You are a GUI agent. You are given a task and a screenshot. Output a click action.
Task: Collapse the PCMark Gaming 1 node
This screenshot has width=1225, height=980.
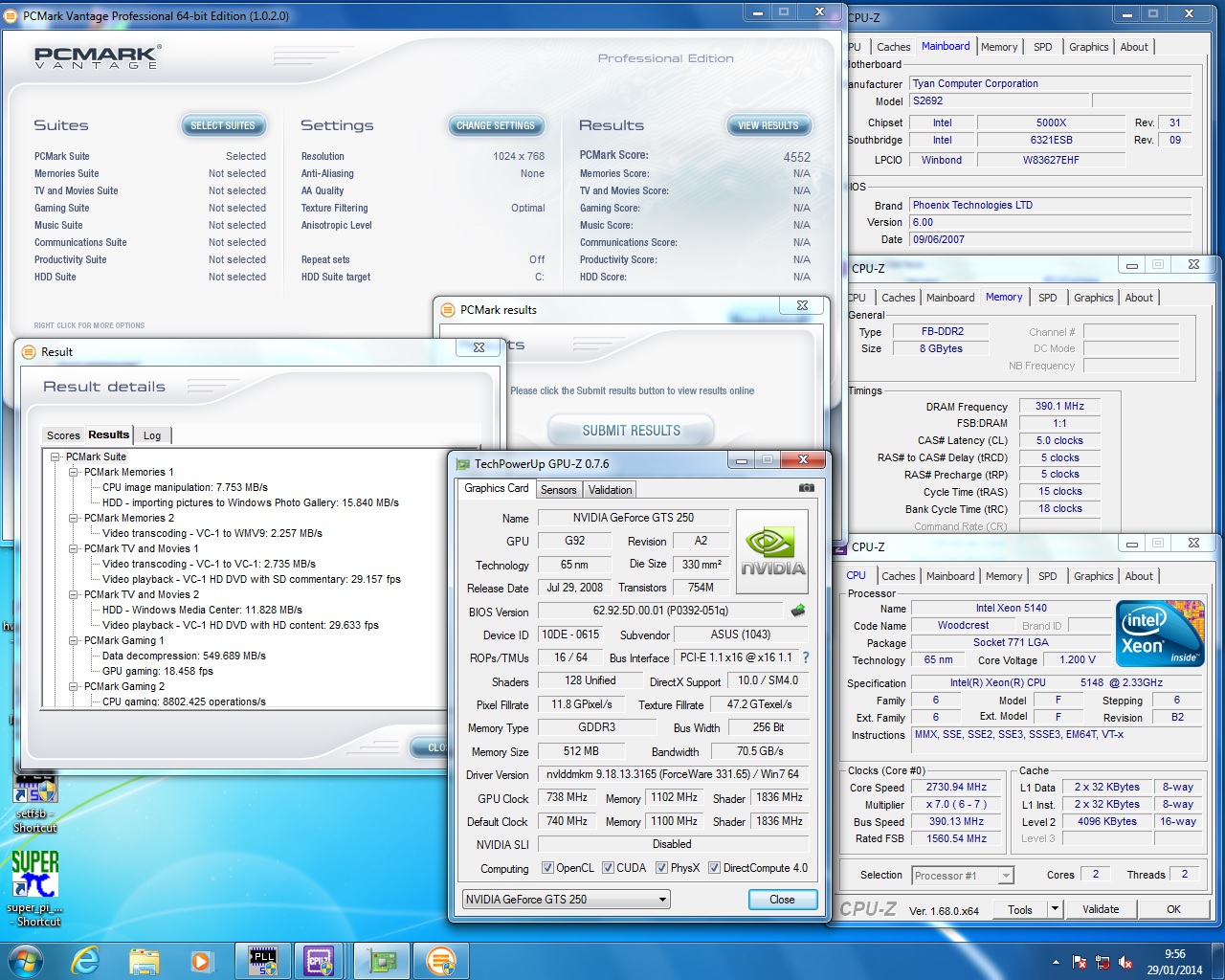tap(74, 641)
